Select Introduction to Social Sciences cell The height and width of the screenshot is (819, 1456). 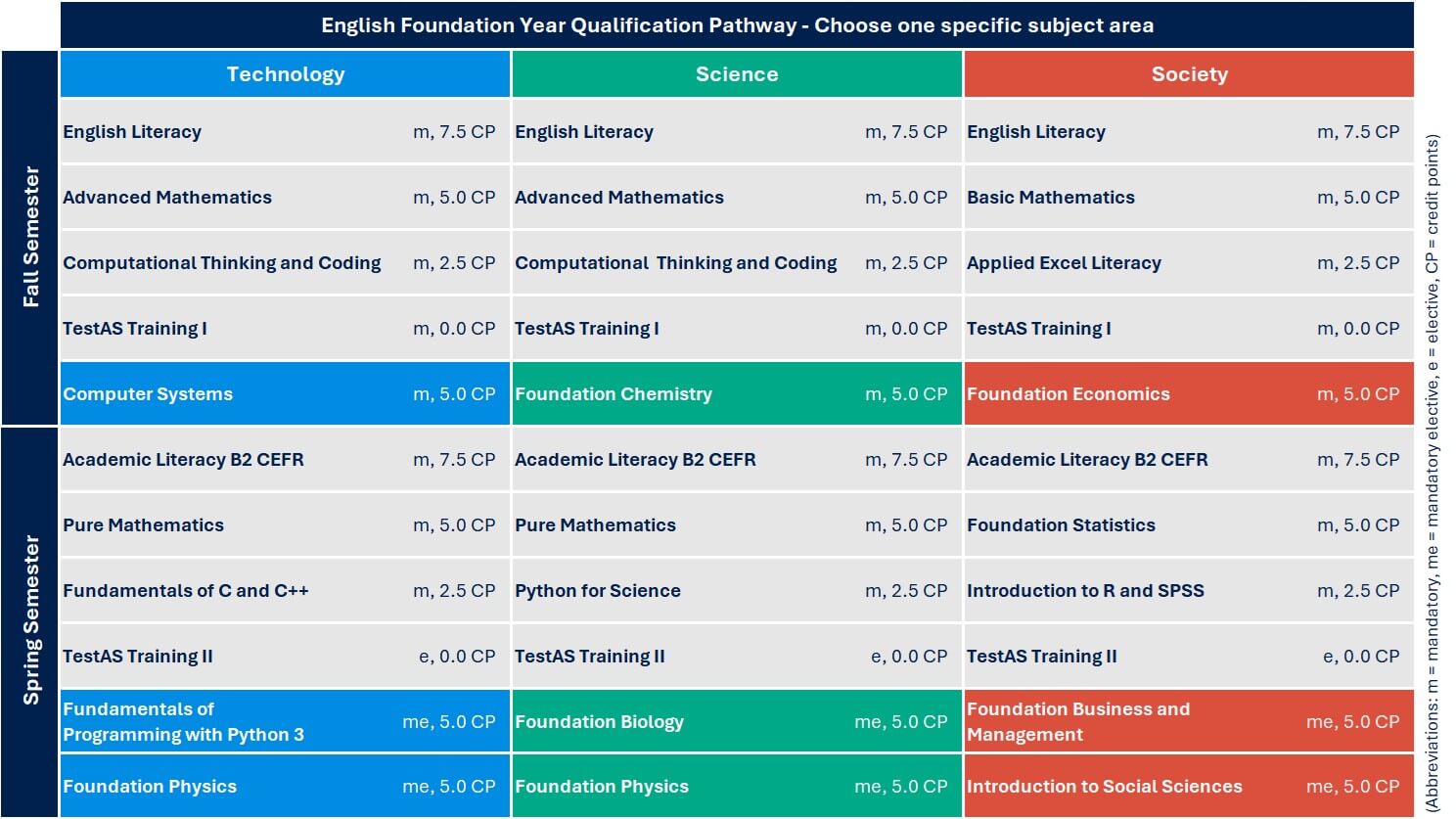click(1189, 786)
